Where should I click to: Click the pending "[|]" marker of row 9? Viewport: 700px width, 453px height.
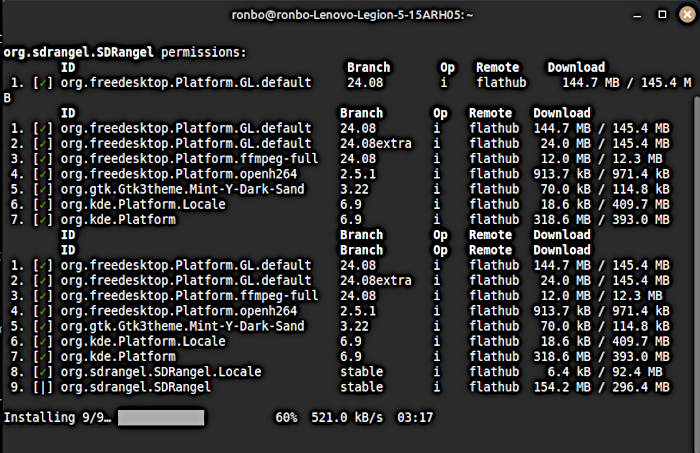pyautogui.click(x=43, y=387)
